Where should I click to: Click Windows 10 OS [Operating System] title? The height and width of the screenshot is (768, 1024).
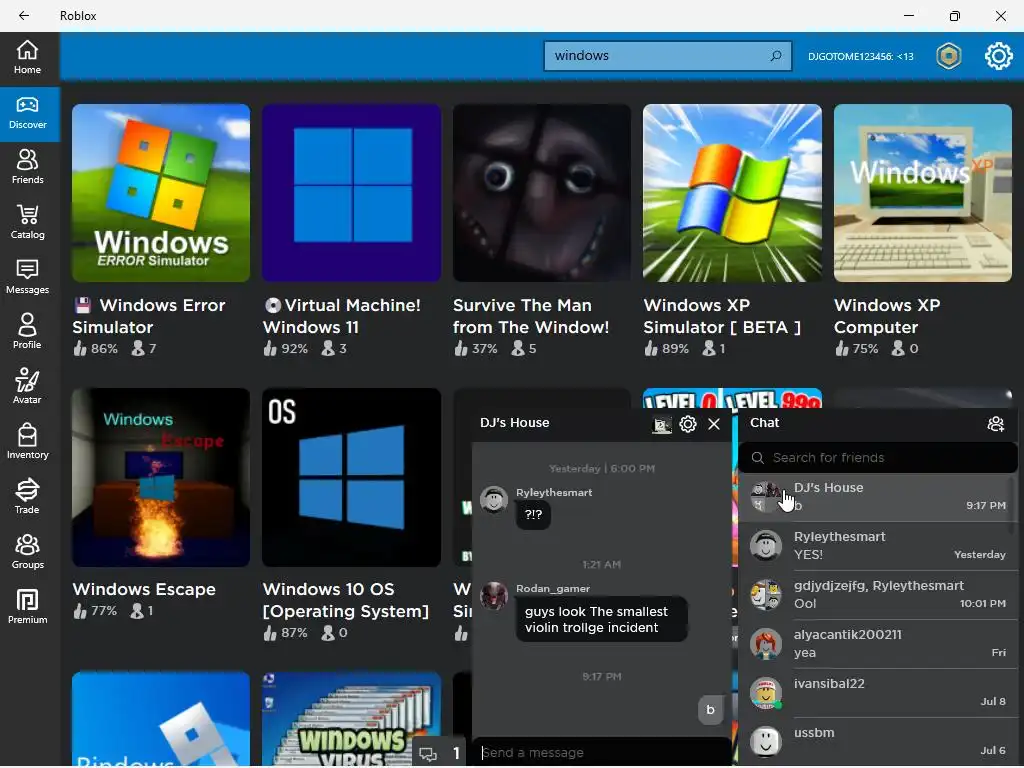click(x=345, y=601)
